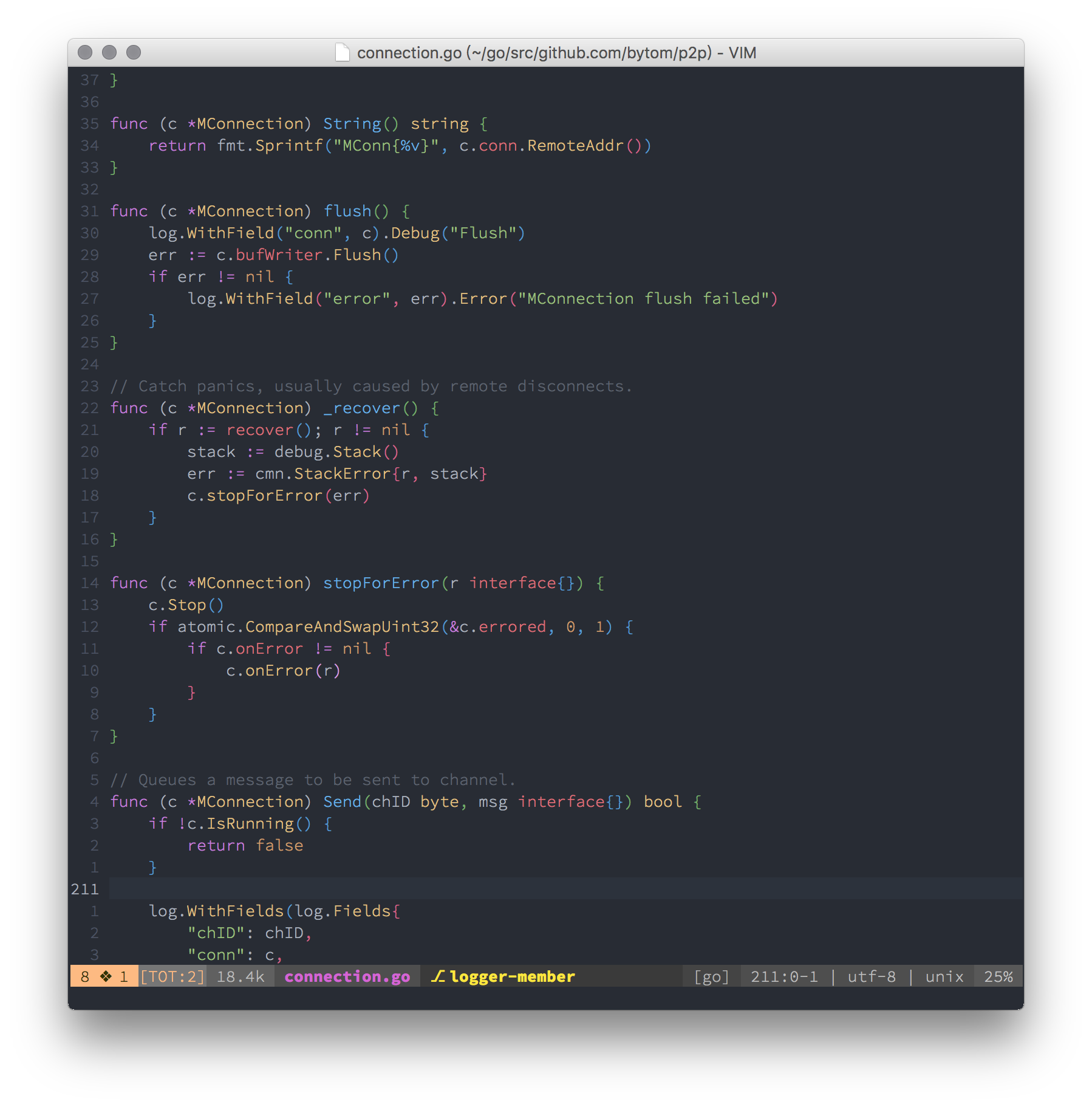Image resolution: width=1092 pixels, height=1107 pixels.
Task: Click the comment about catching panics
Action: (x=371, y=386)
